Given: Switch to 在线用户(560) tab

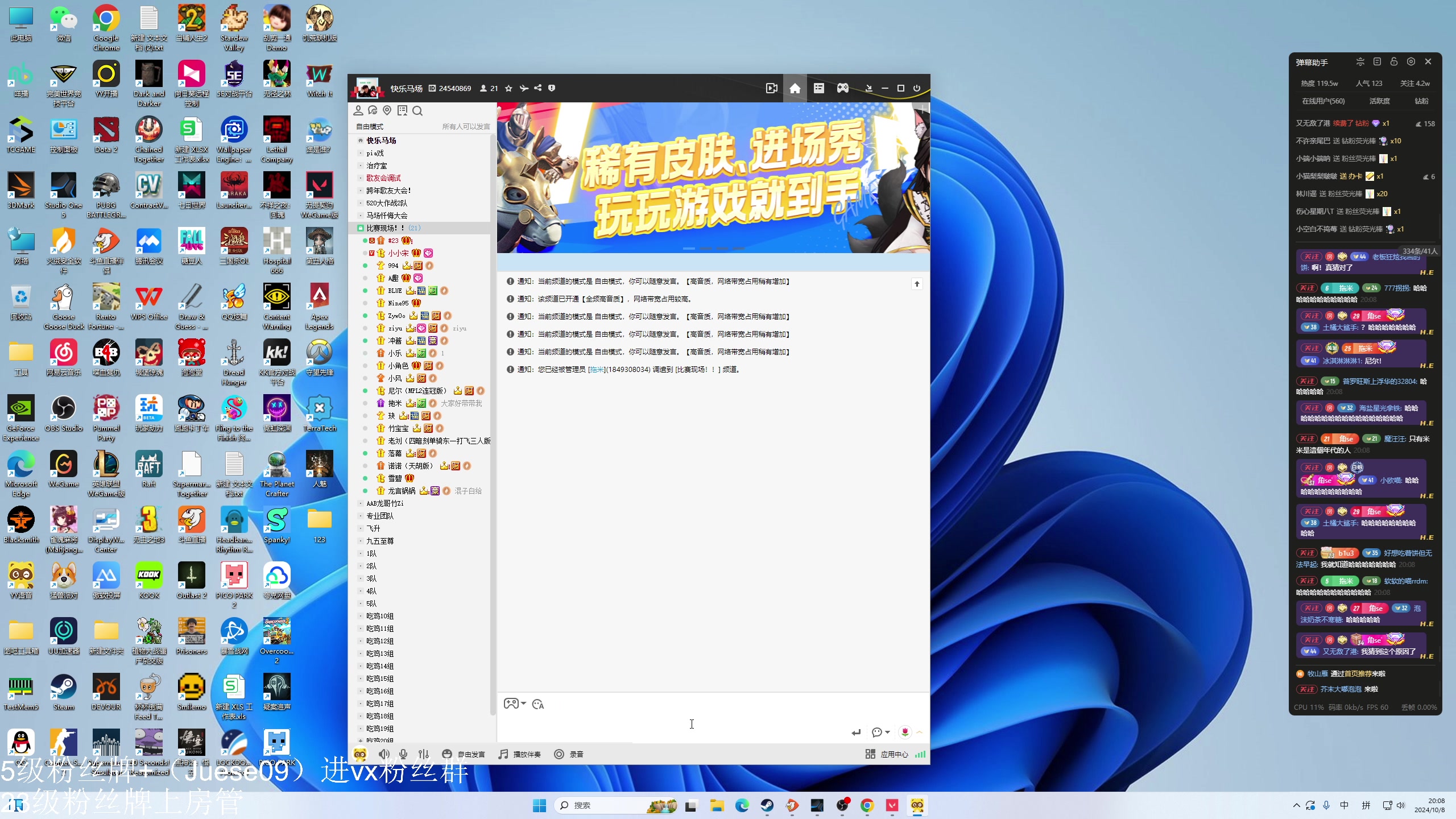Looking at the screenshot, I should point(1323,101).
